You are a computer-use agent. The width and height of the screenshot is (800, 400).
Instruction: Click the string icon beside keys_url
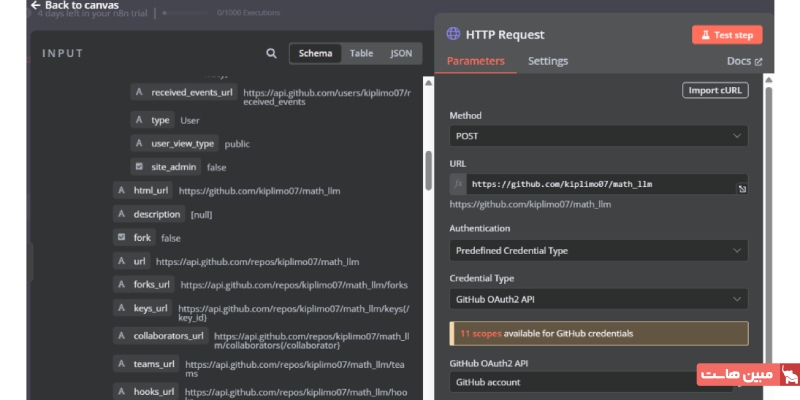point(121,308)
